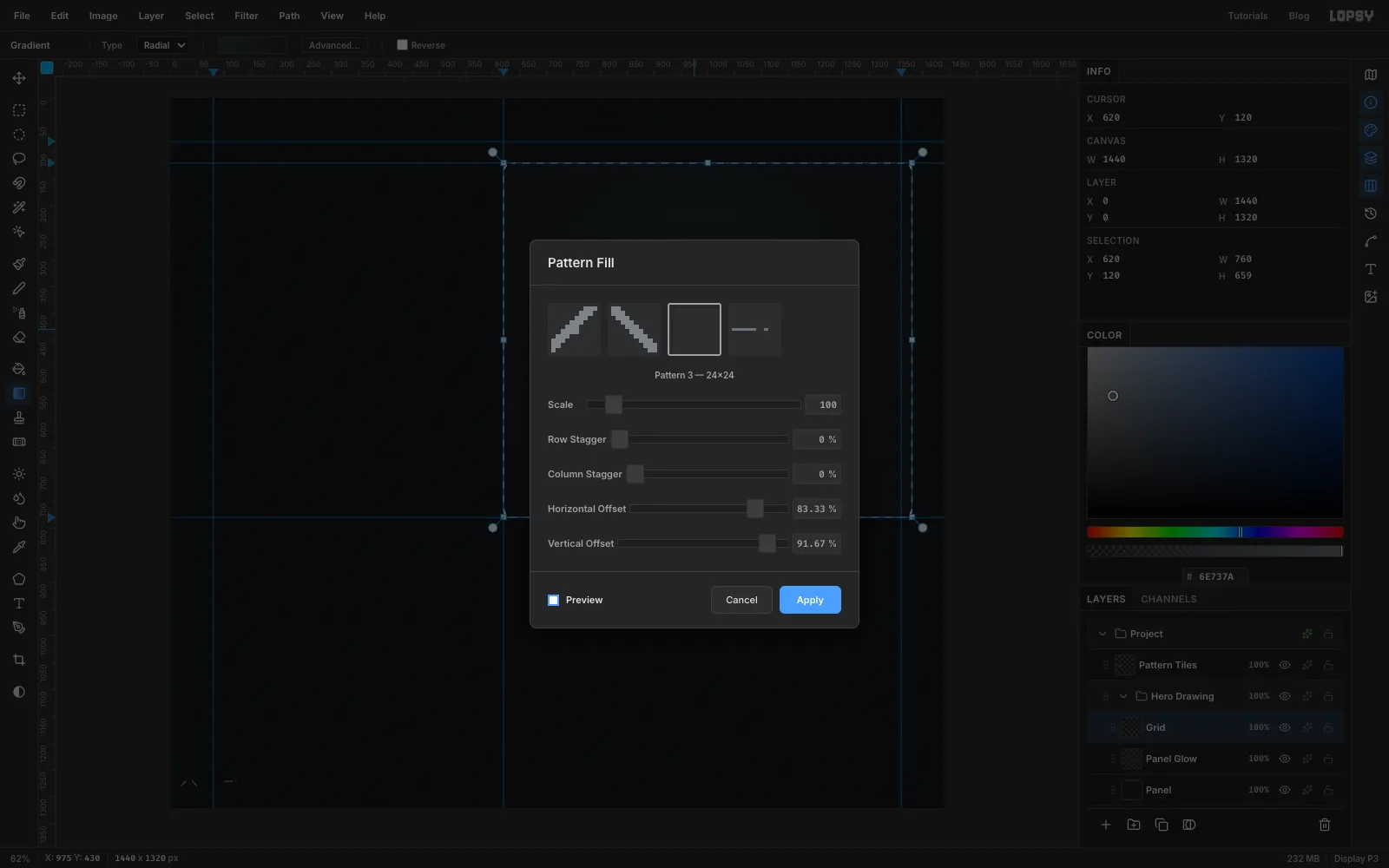Open the gradient preview picker
This screenshot has width=1389, height=868.
click(252, 45)
